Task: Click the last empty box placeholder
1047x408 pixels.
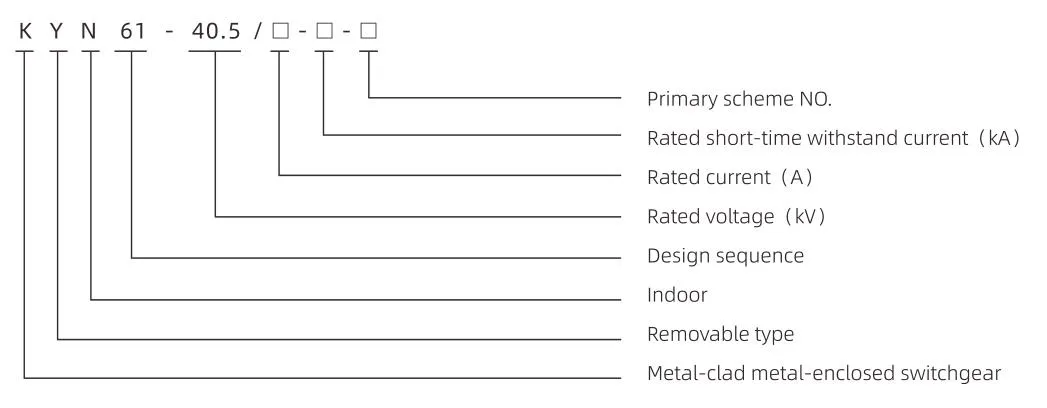Action: [369, 31]
